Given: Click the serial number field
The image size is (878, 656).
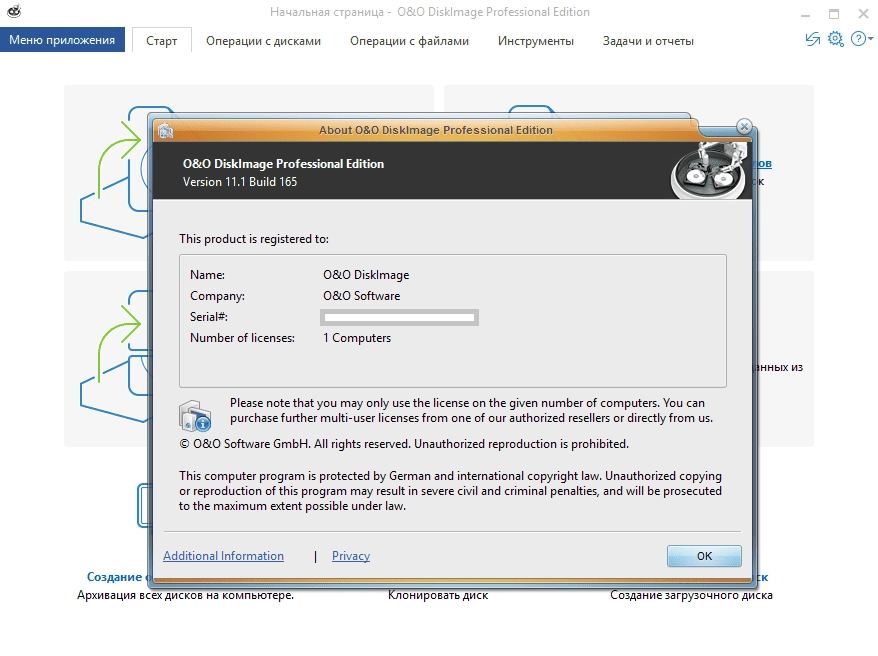Looking at the screenshot, I should tap(399, 317).
